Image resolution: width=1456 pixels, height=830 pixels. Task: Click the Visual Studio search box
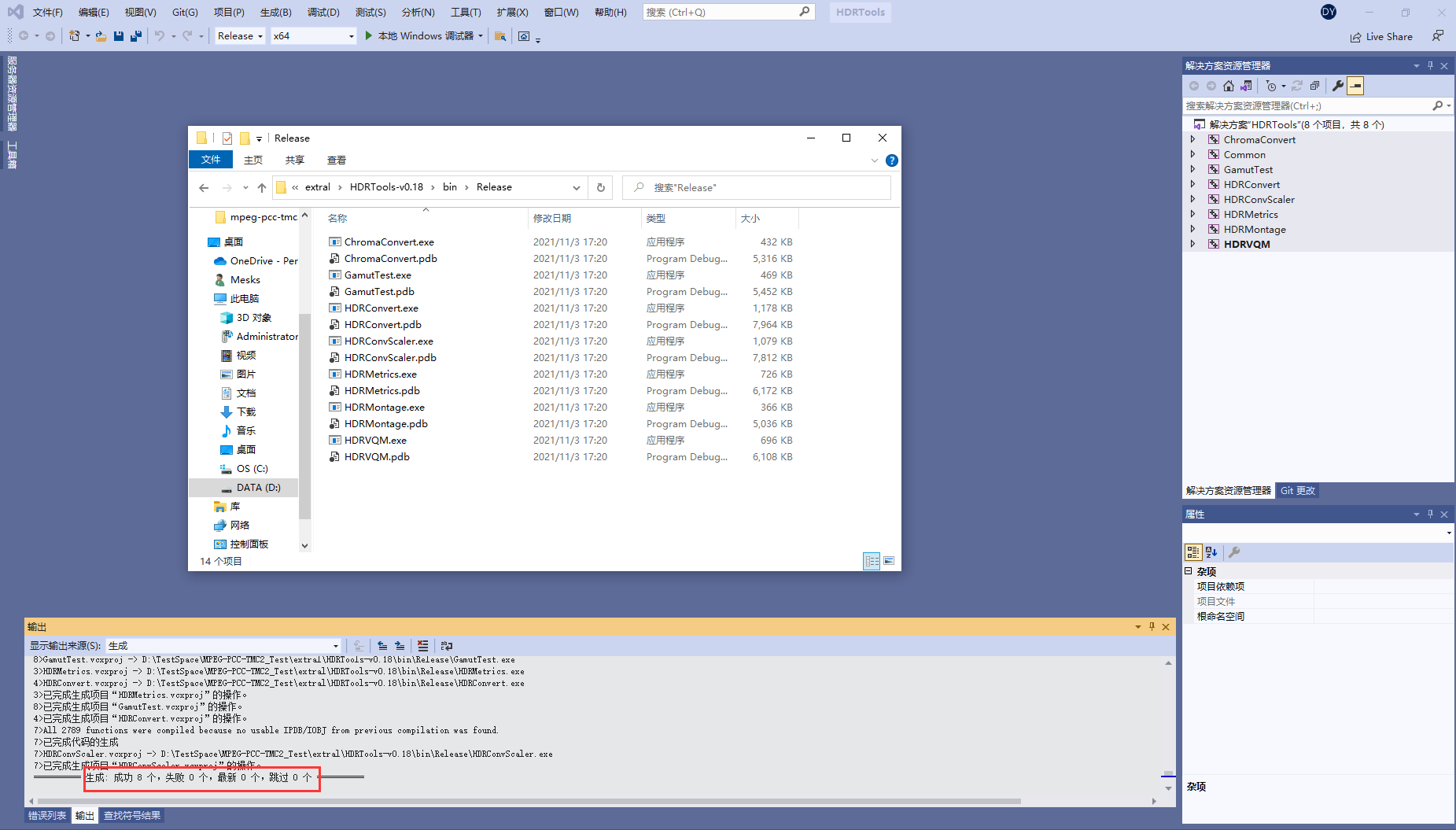728,12
